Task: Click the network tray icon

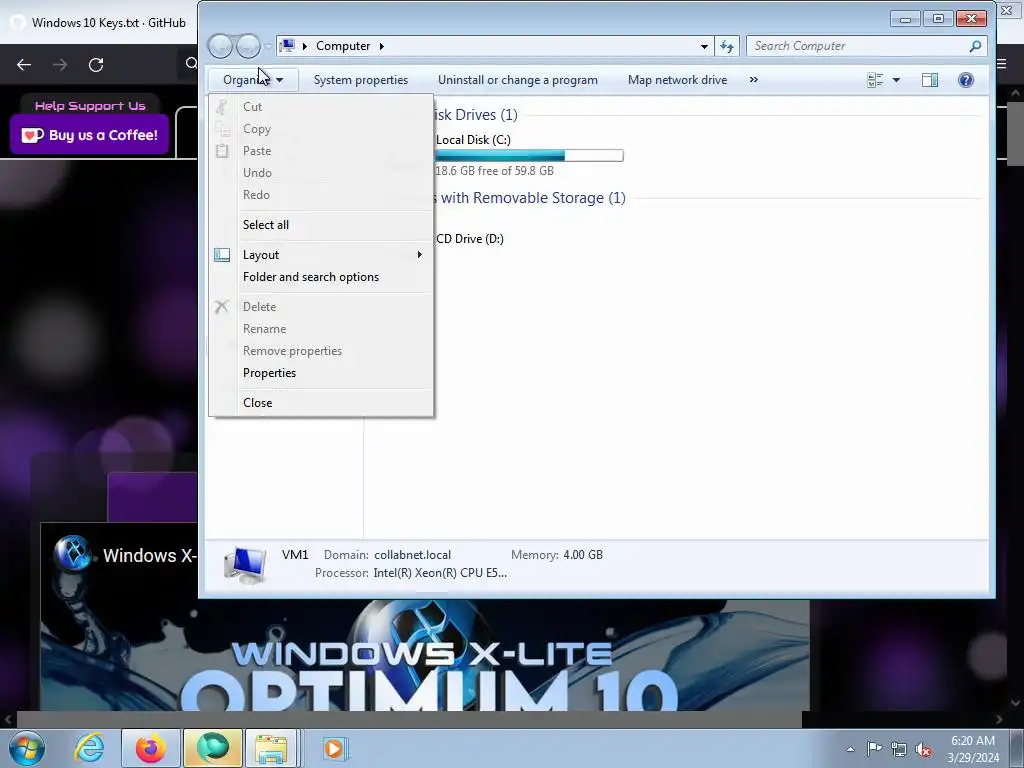Action: click(899, 749)
